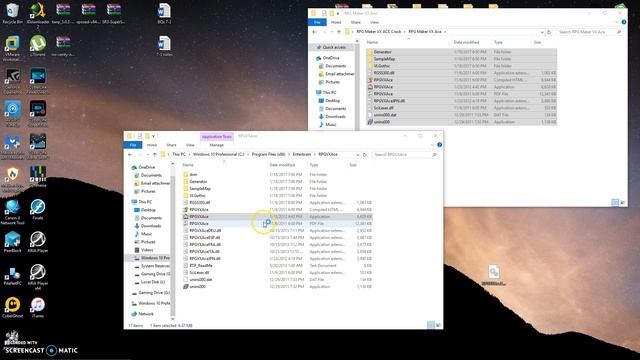Open the File tab in the RPGVXAce window
Viewport: 640px width, 360px height.
pos(133,145)
